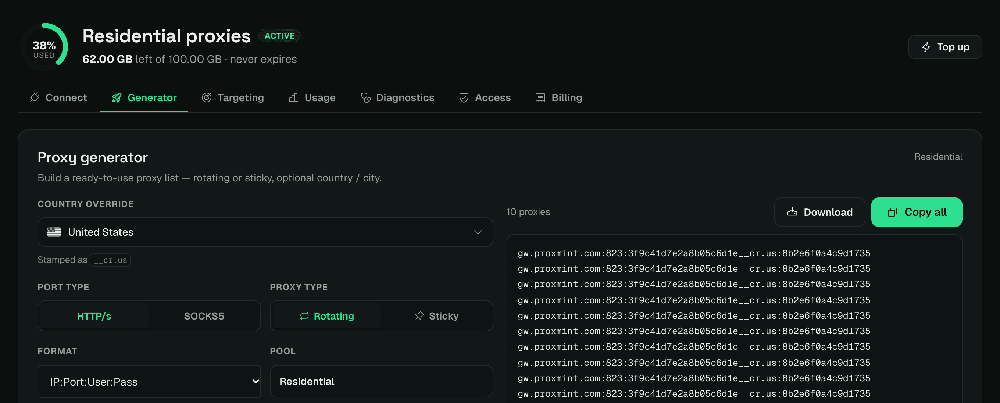Click the Proxy generator heading

(92, 158)
